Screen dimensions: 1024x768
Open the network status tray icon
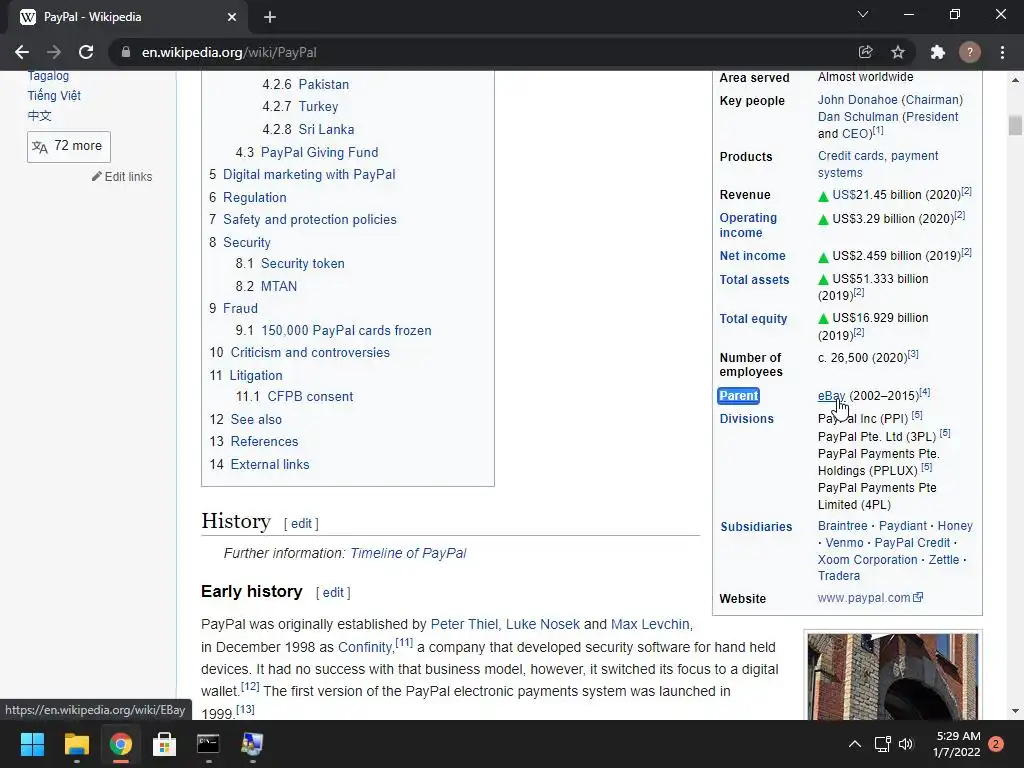pyautogui.click(x=882, y=744)
